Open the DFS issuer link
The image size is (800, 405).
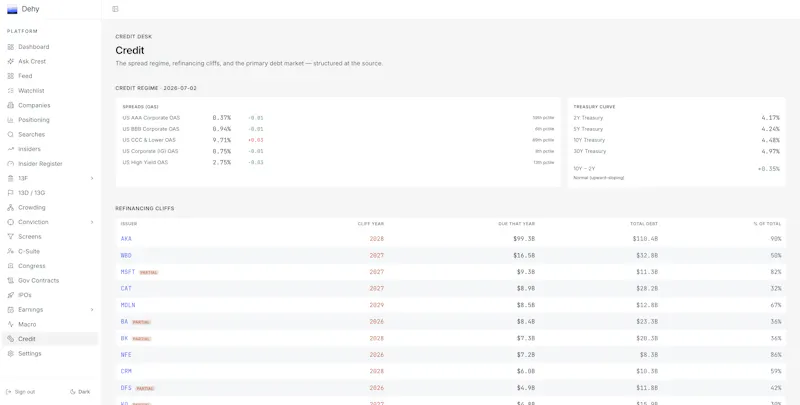pyautogui.click(x=126, y=388)
